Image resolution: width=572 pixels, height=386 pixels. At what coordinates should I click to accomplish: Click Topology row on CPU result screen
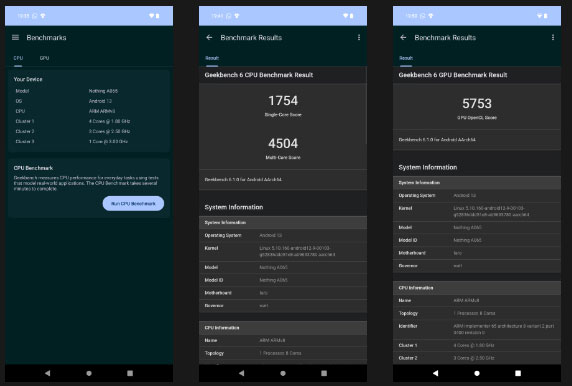click(283, 353)
